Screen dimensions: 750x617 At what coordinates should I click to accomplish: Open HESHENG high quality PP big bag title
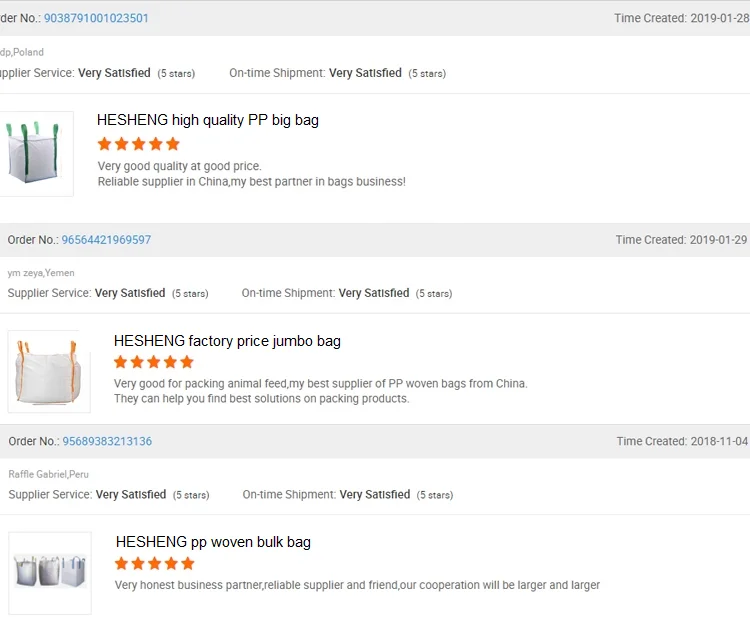208,120
